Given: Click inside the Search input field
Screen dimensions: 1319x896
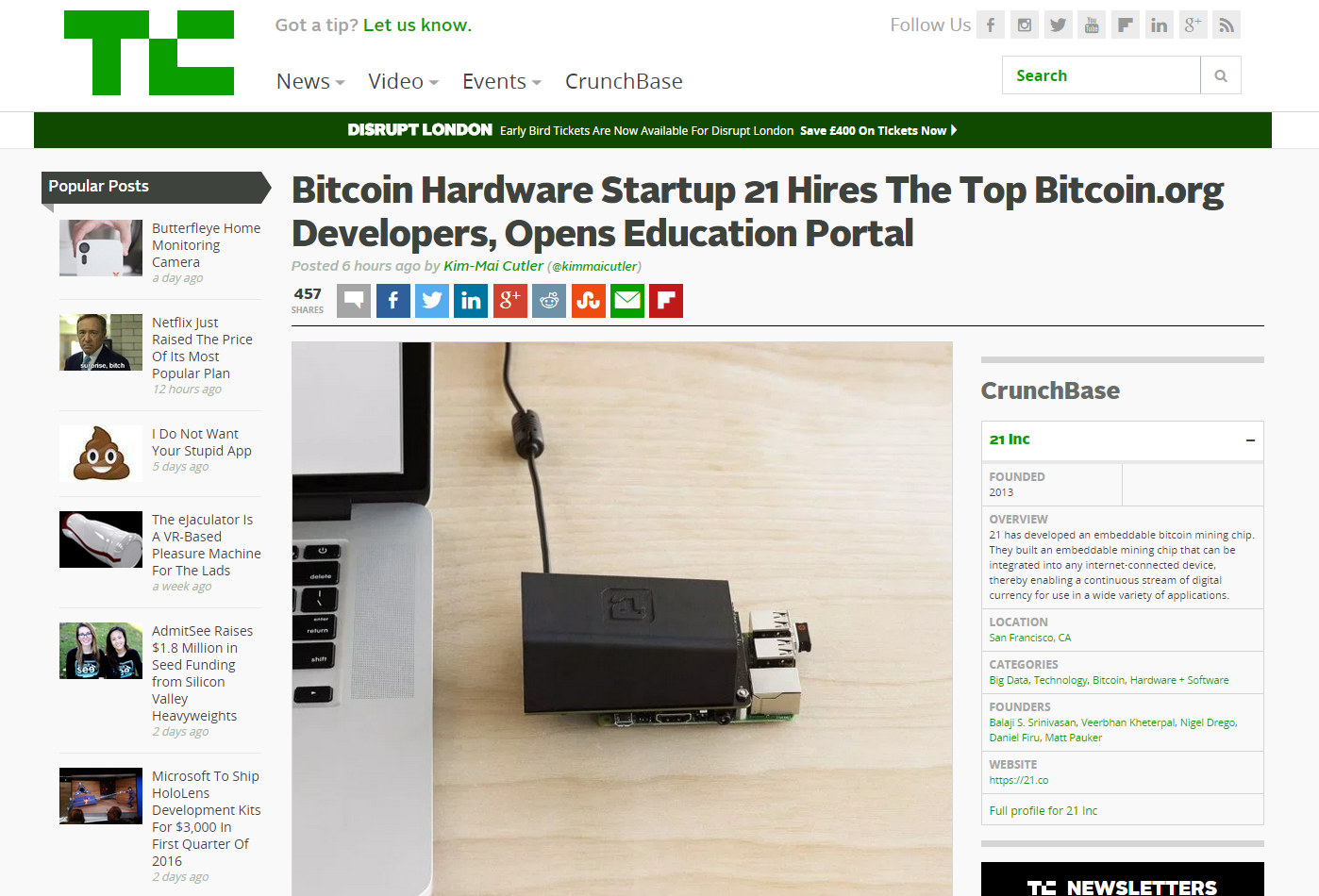Looking at the screenshot, I should (1101, 75).
